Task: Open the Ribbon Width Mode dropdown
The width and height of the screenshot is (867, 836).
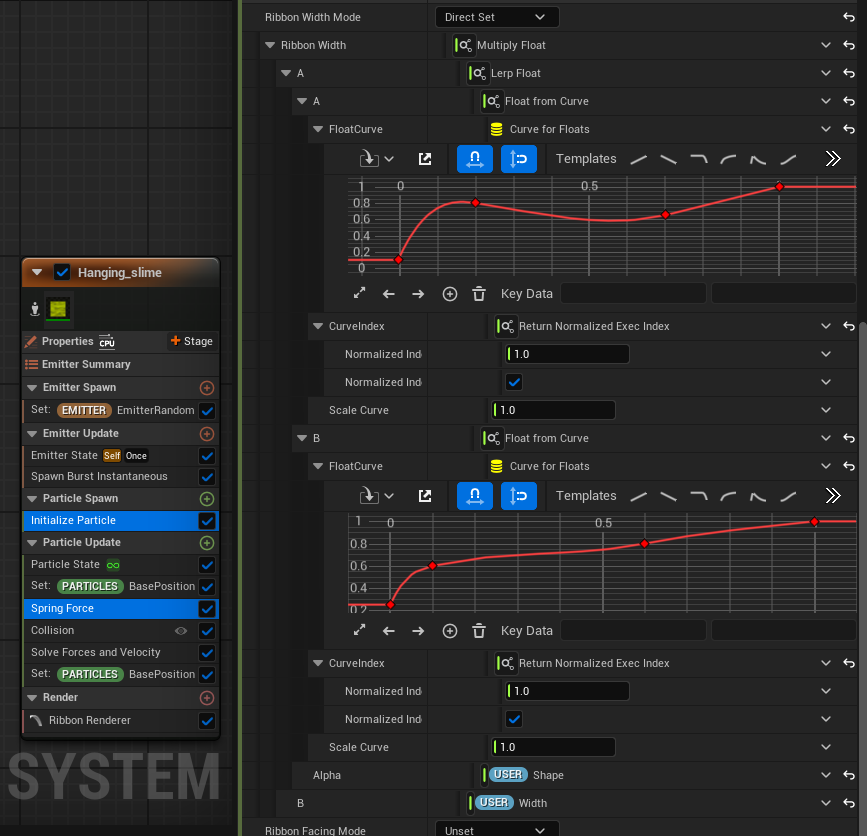Action: pyautogui.click(x=497, y=17)
